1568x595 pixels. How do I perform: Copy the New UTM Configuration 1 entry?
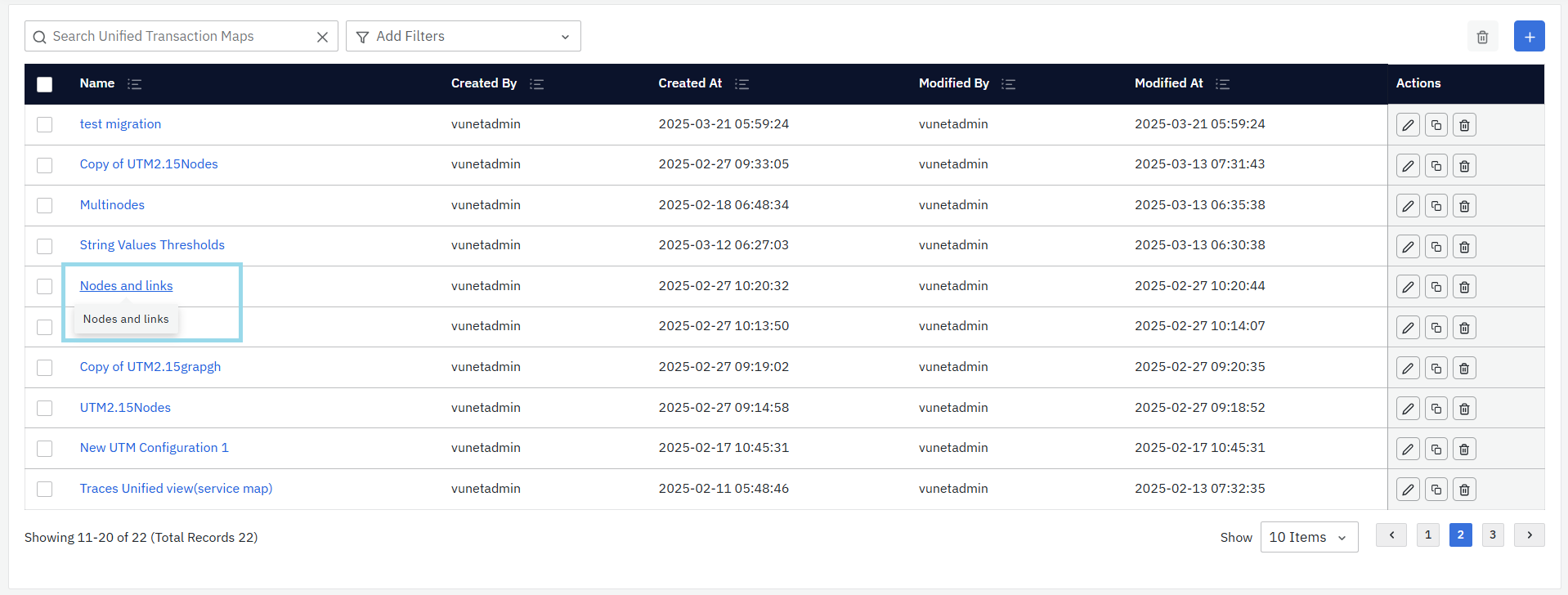(1436, 449)
